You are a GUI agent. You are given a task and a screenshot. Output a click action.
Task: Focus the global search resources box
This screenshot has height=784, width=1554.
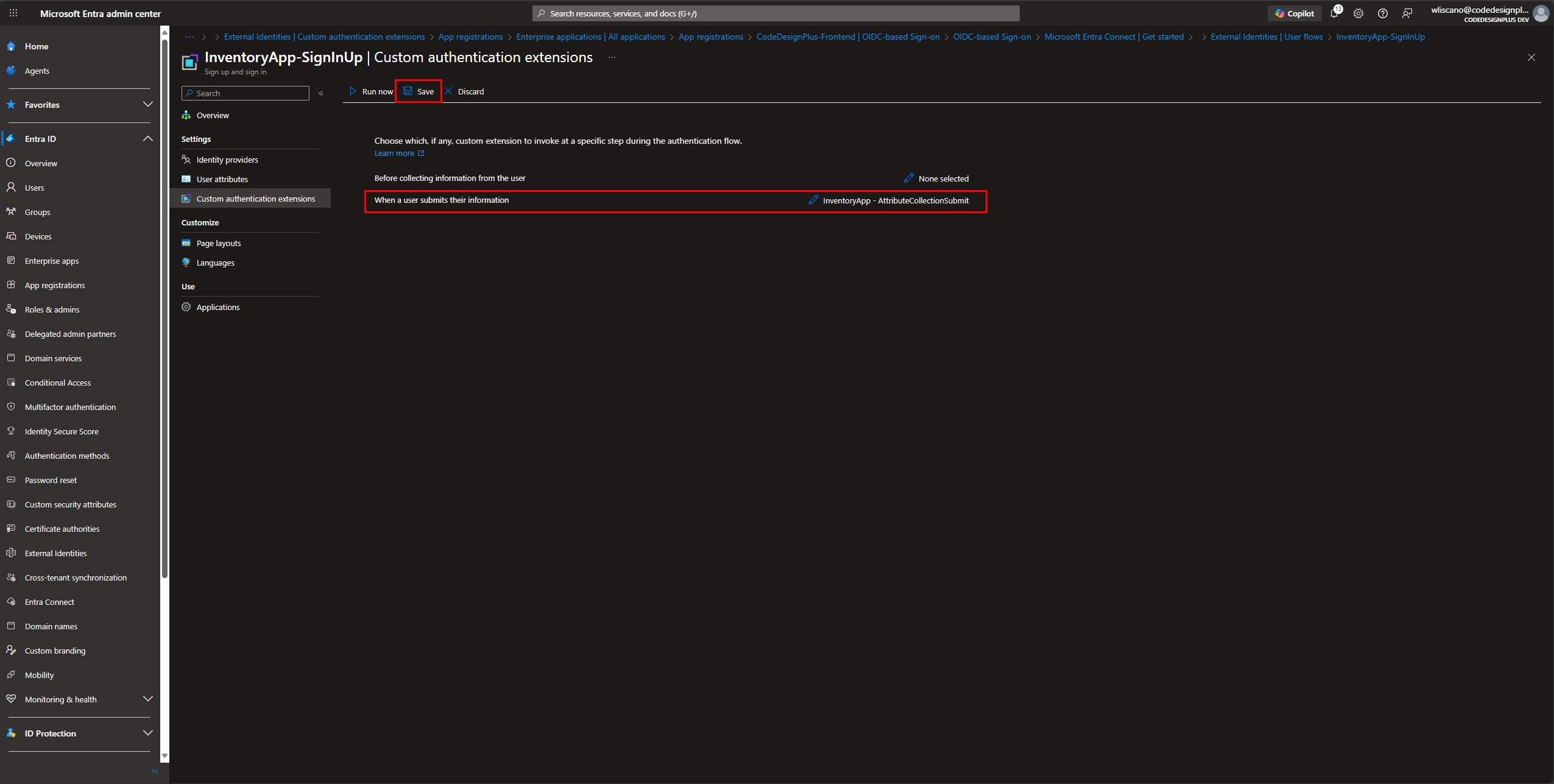[775, 13]
